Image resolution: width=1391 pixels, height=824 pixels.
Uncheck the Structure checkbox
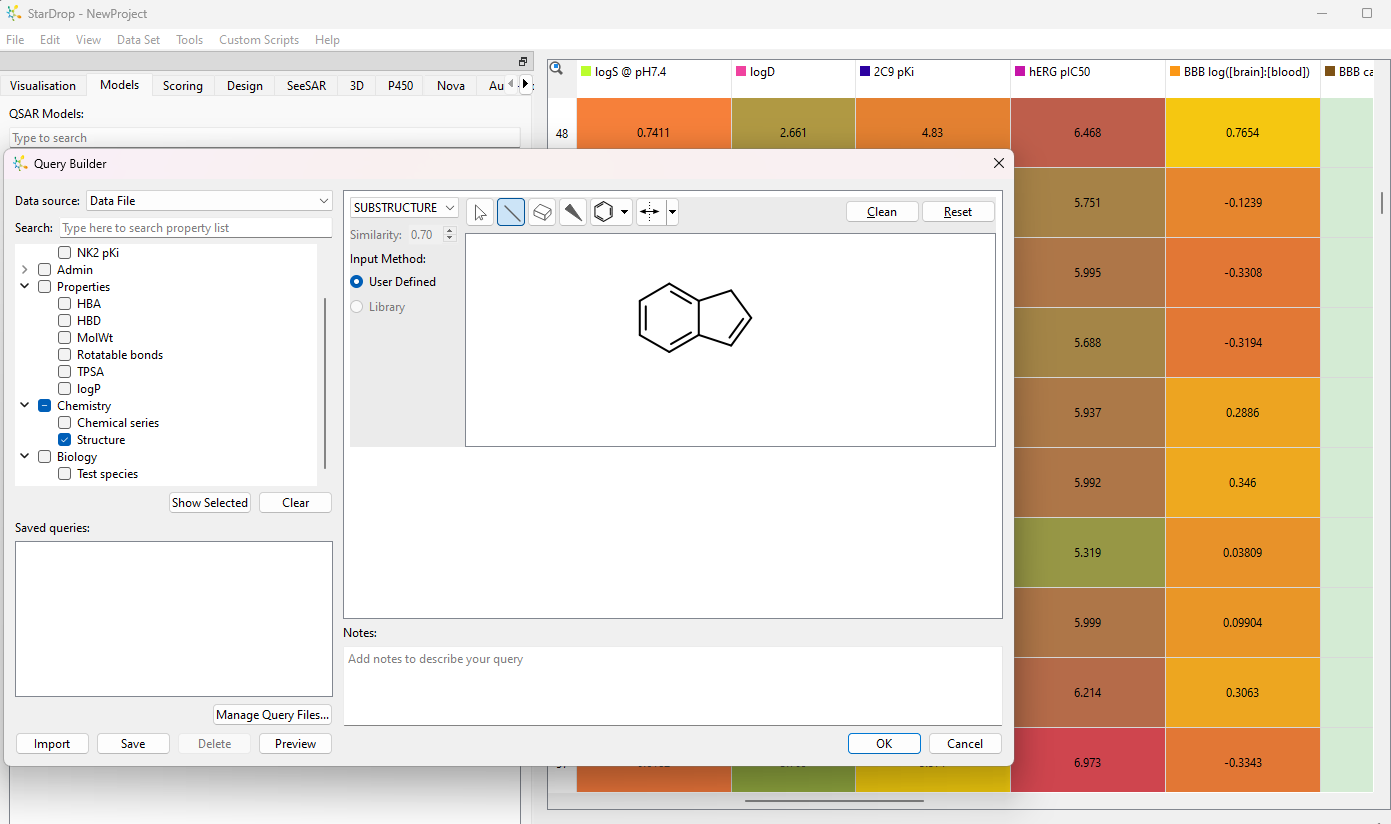click(65, 440)
